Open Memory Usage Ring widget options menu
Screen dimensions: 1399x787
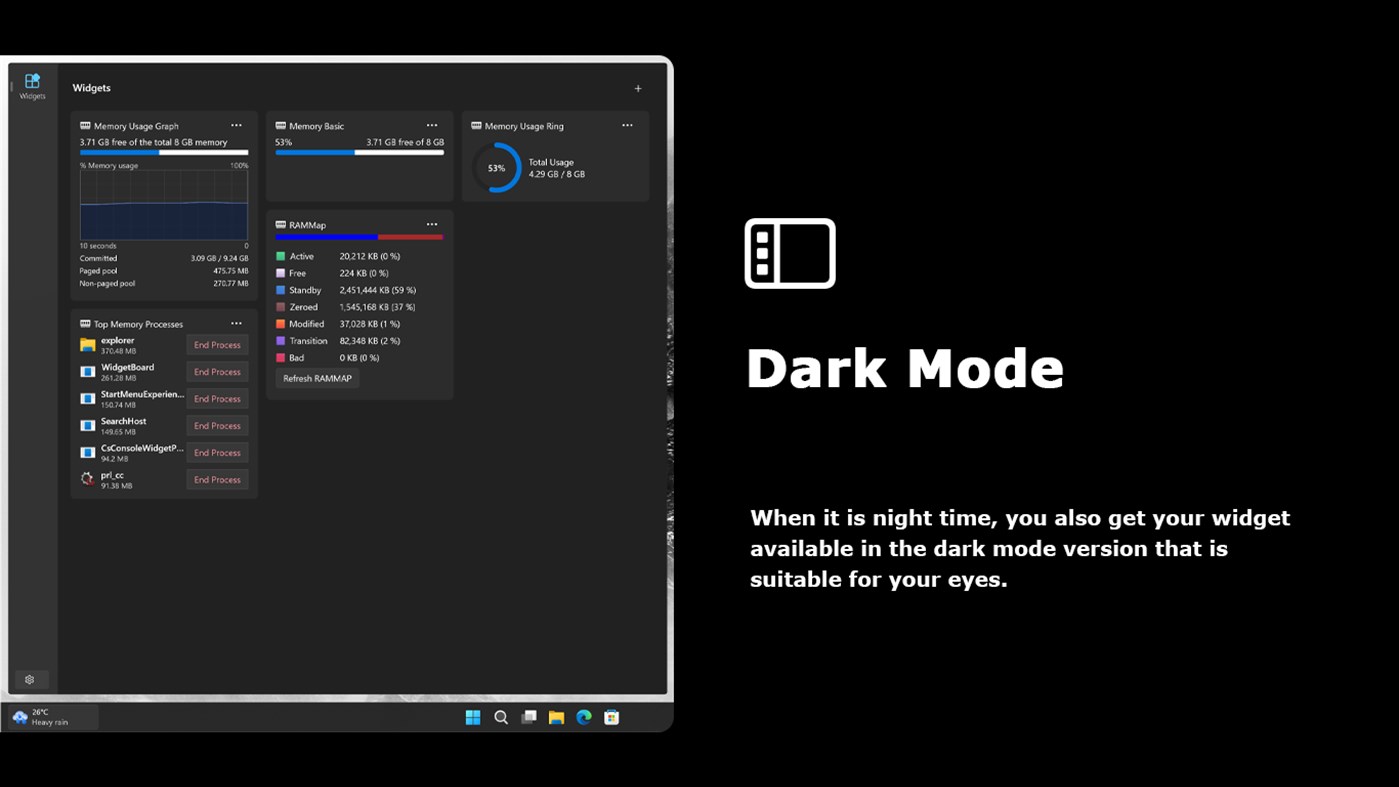pos(628,125)
